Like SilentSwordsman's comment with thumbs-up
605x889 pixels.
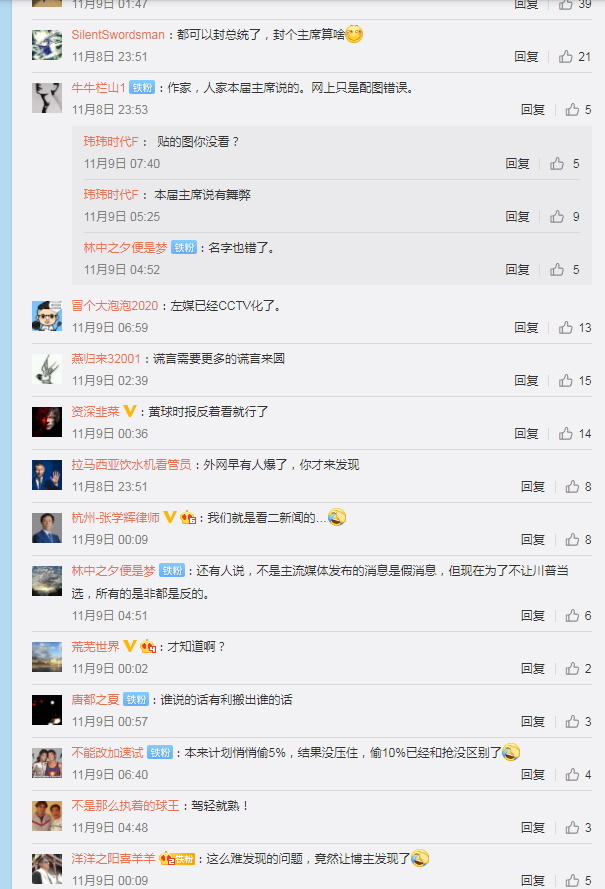pos(566,57)
